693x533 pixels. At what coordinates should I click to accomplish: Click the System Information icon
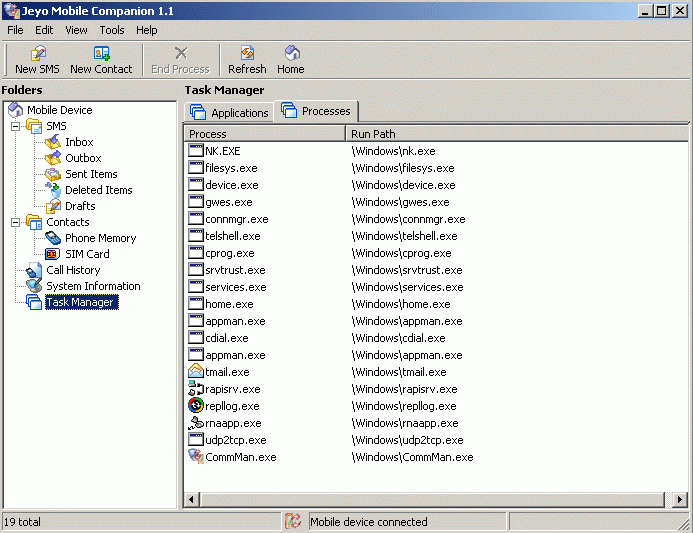coord(34,286)
